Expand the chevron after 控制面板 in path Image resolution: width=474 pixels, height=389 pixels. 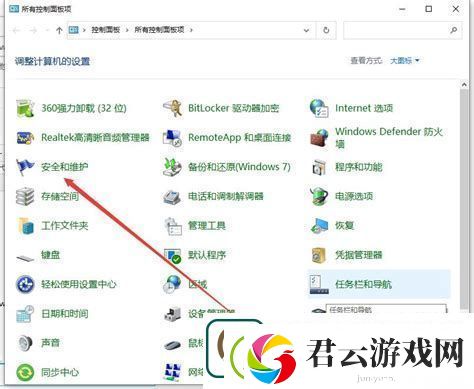[x=127, y=30]
